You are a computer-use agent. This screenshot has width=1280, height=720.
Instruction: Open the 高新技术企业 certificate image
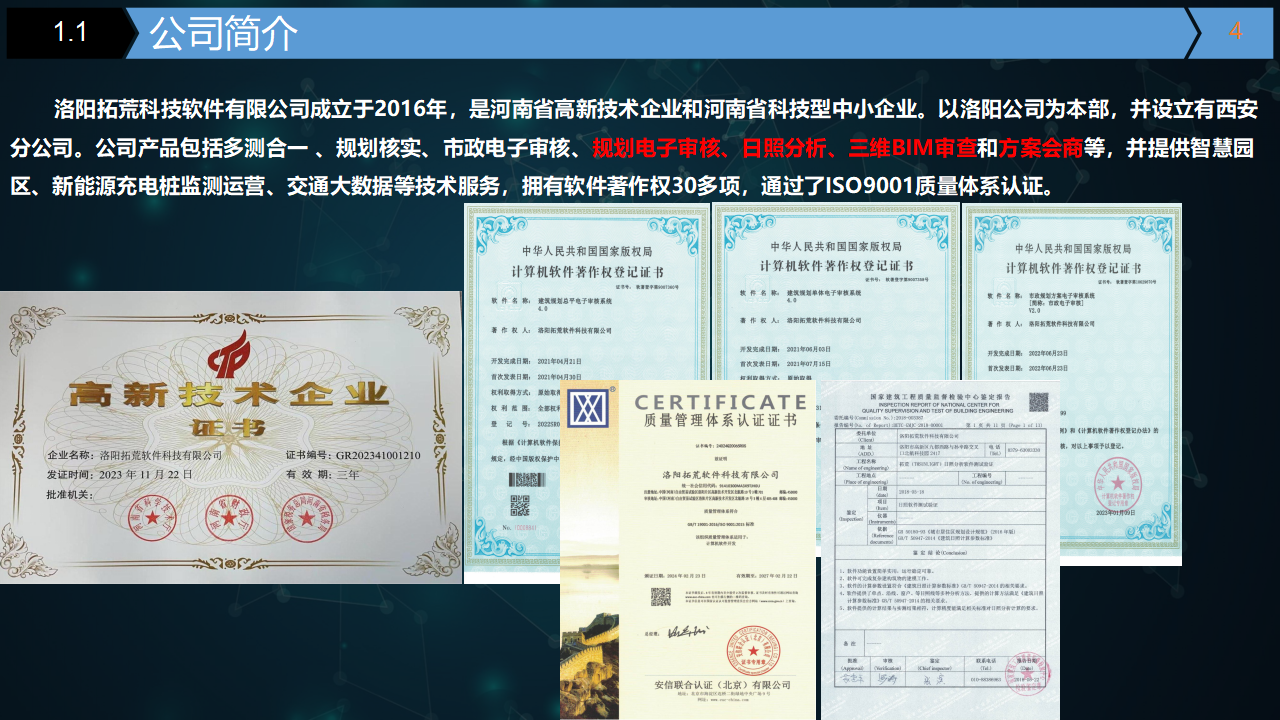231,437
